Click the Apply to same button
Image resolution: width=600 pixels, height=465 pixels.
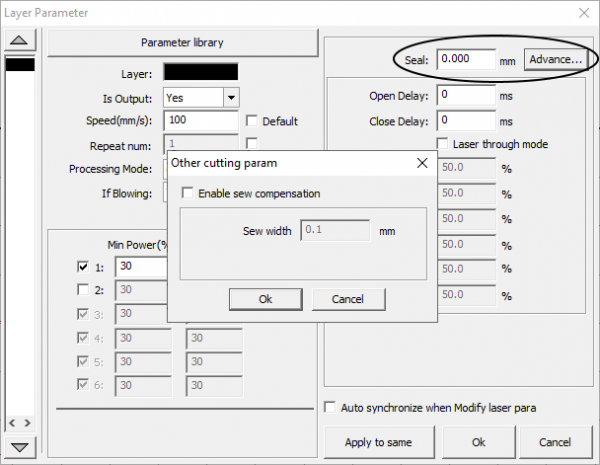(x=379, y=442)
